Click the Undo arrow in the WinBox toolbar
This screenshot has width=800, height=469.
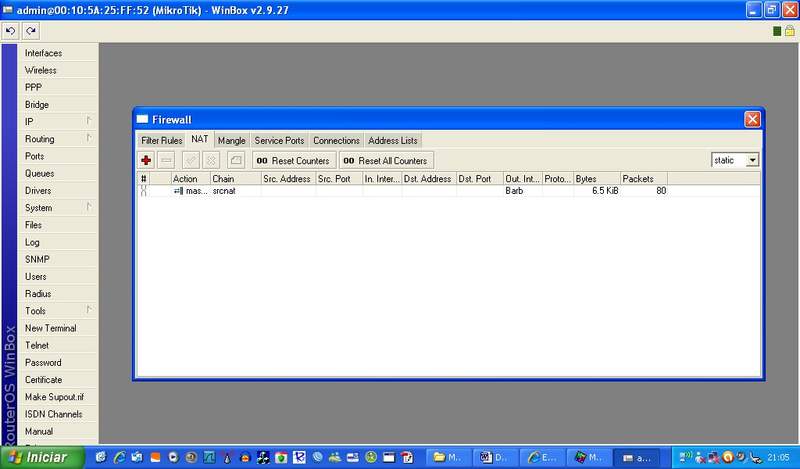(10, 31)
